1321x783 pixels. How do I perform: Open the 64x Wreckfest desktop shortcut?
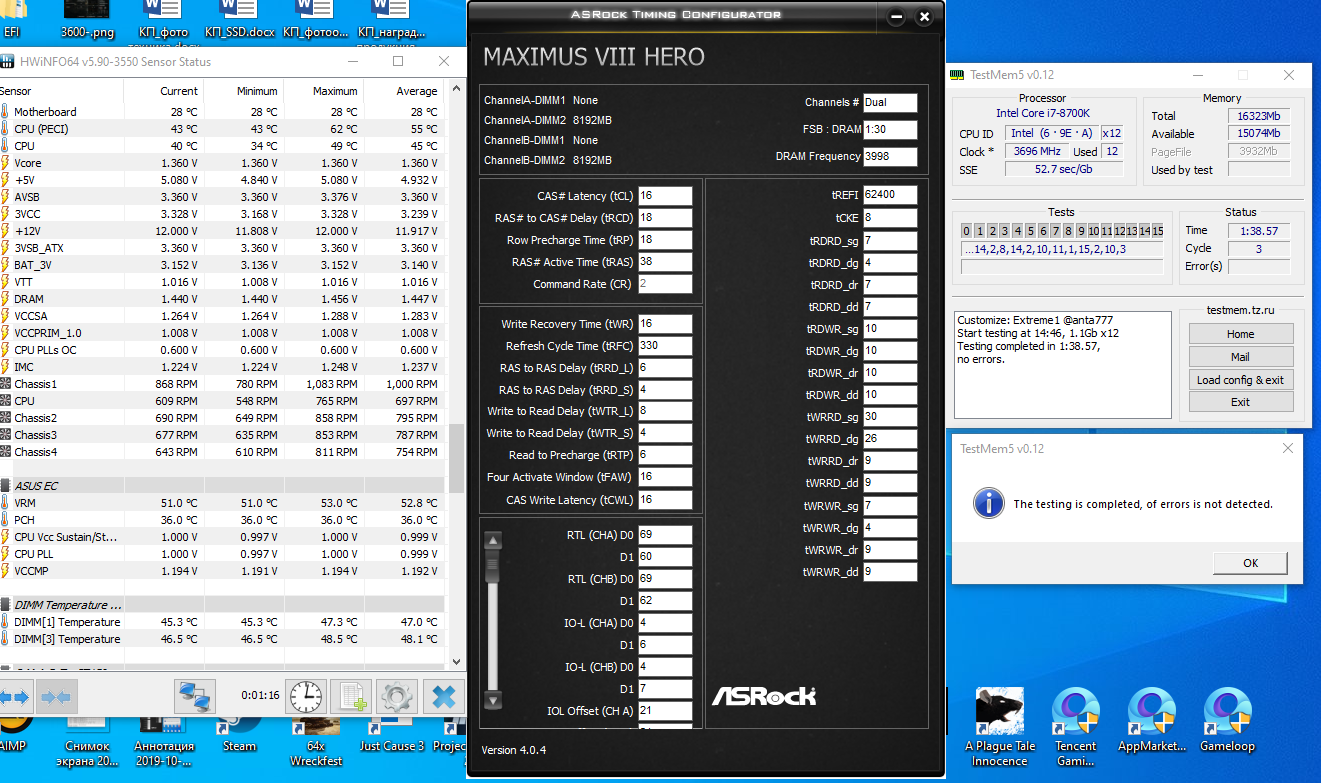tap(317, 742)
